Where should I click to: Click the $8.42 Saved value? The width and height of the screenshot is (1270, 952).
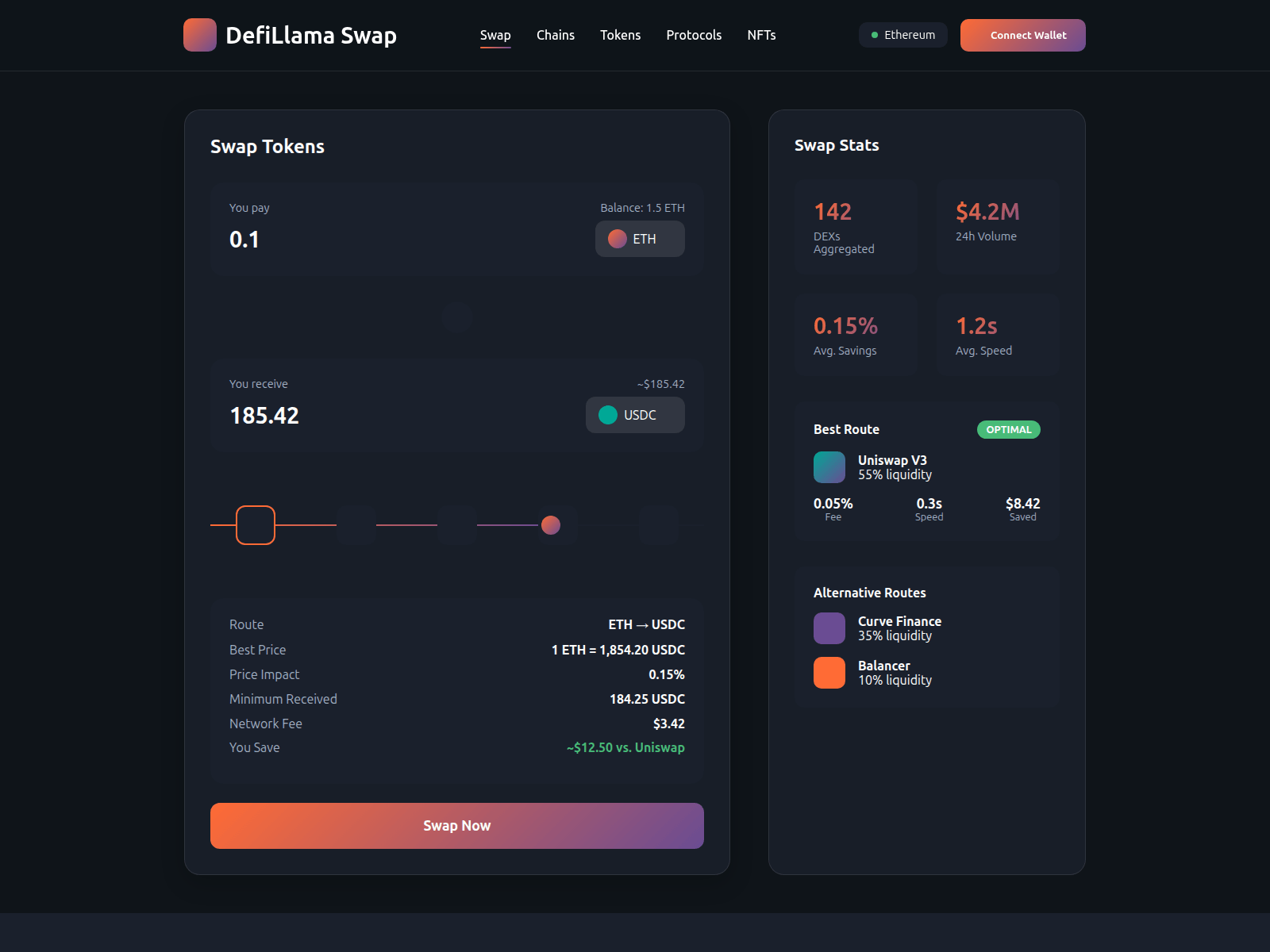1023,504
